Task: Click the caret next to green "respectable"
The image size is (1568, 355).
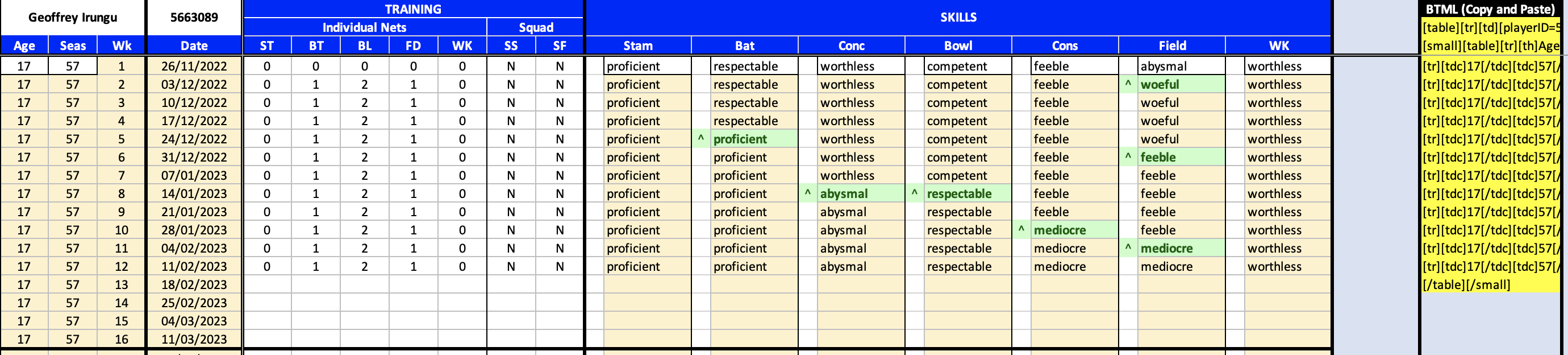Action: pos(914,193)
